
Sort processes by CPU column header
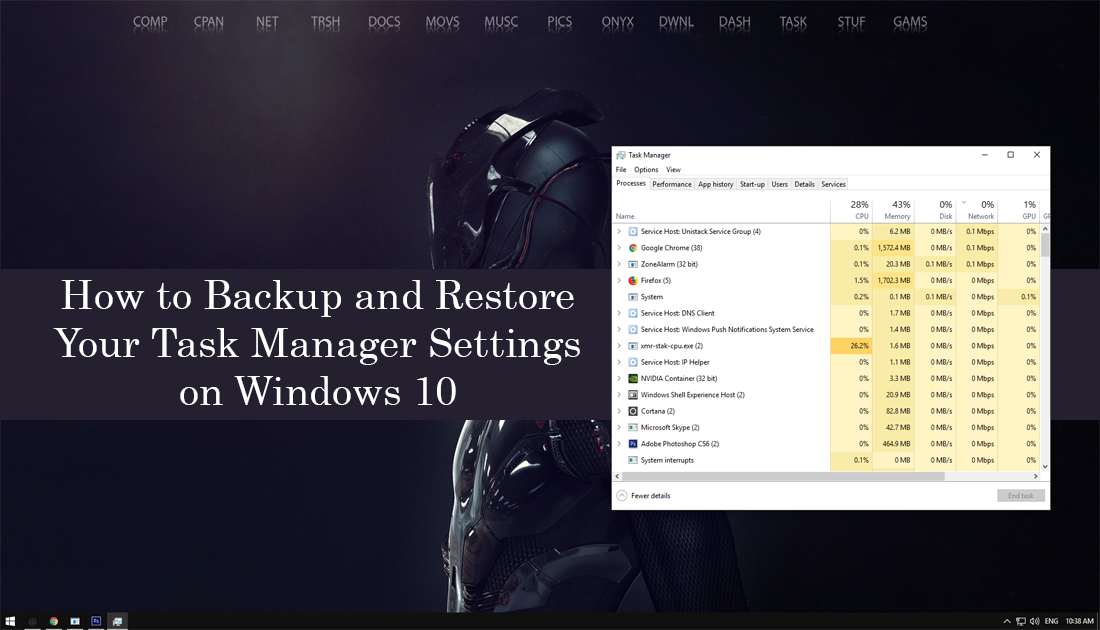(851, 210)
